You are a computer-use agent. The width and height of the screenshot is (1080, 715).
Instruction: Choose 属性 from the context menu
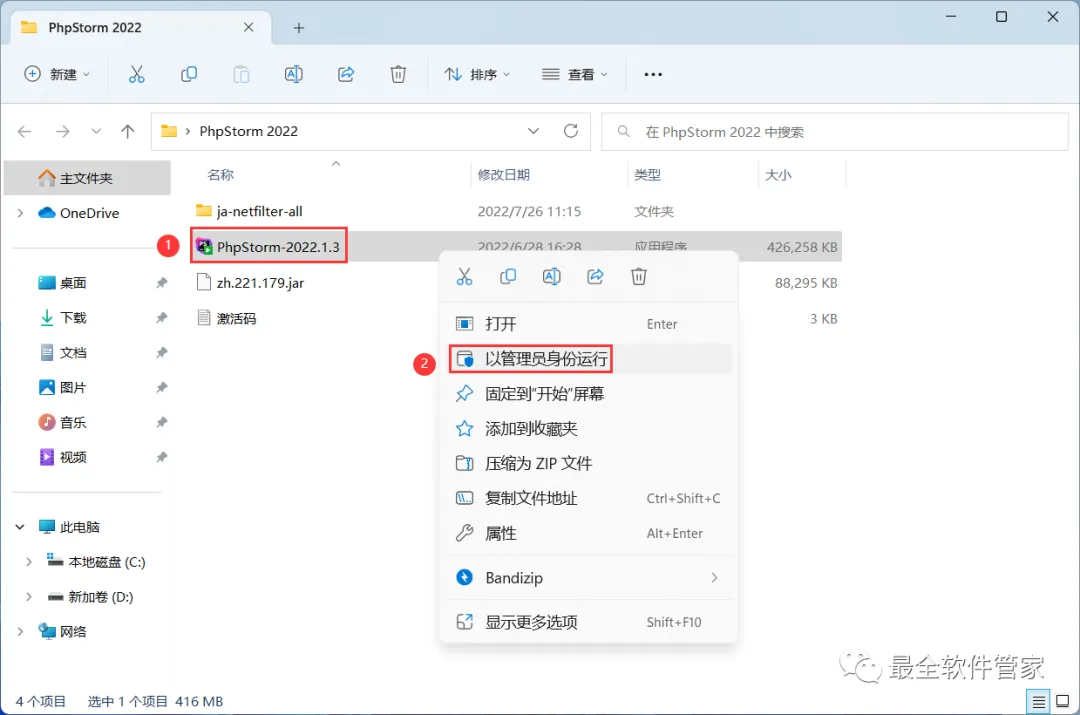pyautogui.click(x=589, y=533)
